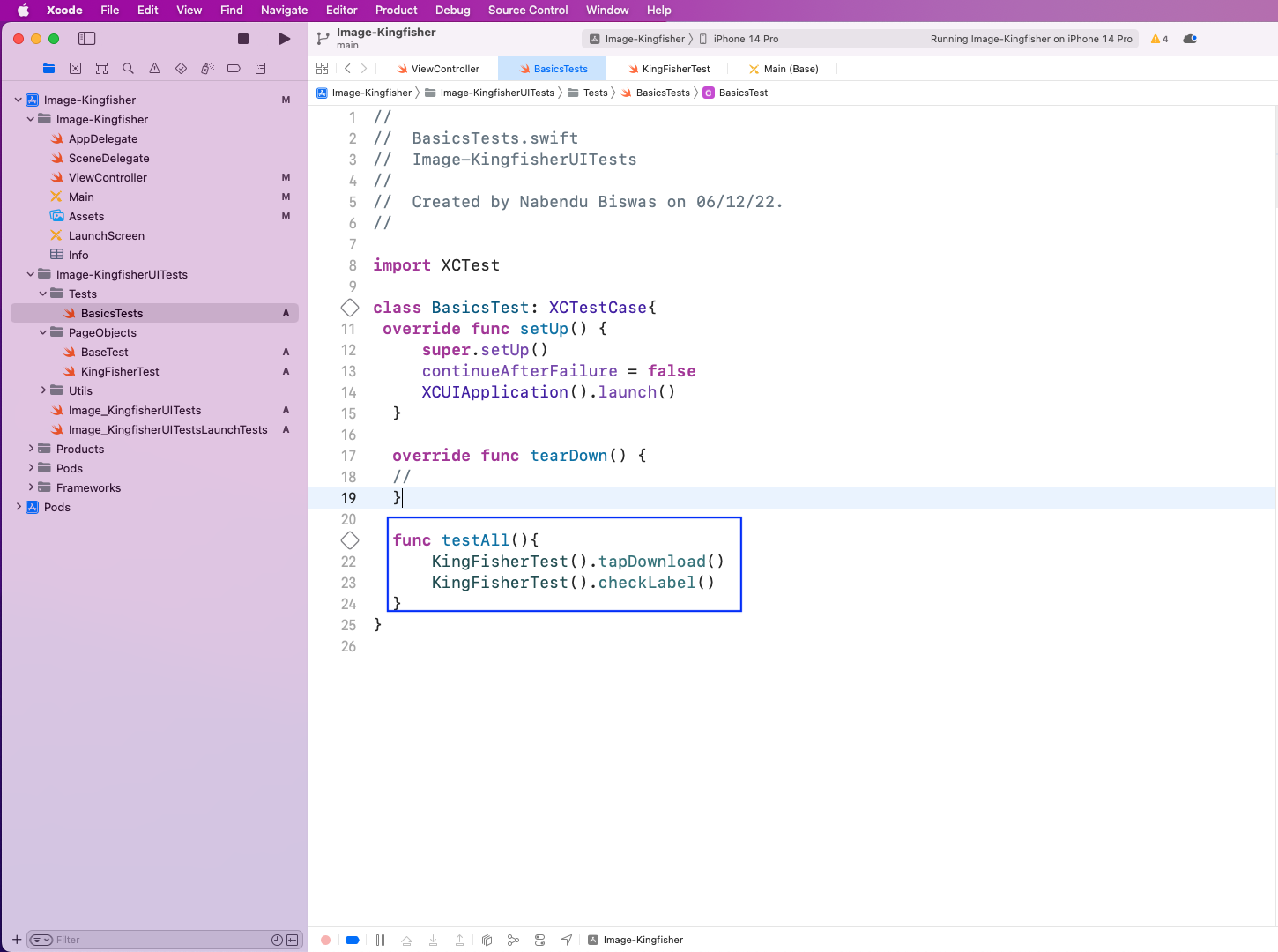Add a new file with plus button
Viewport: 1278px width, 952px height.
click(x=17, y=940)
